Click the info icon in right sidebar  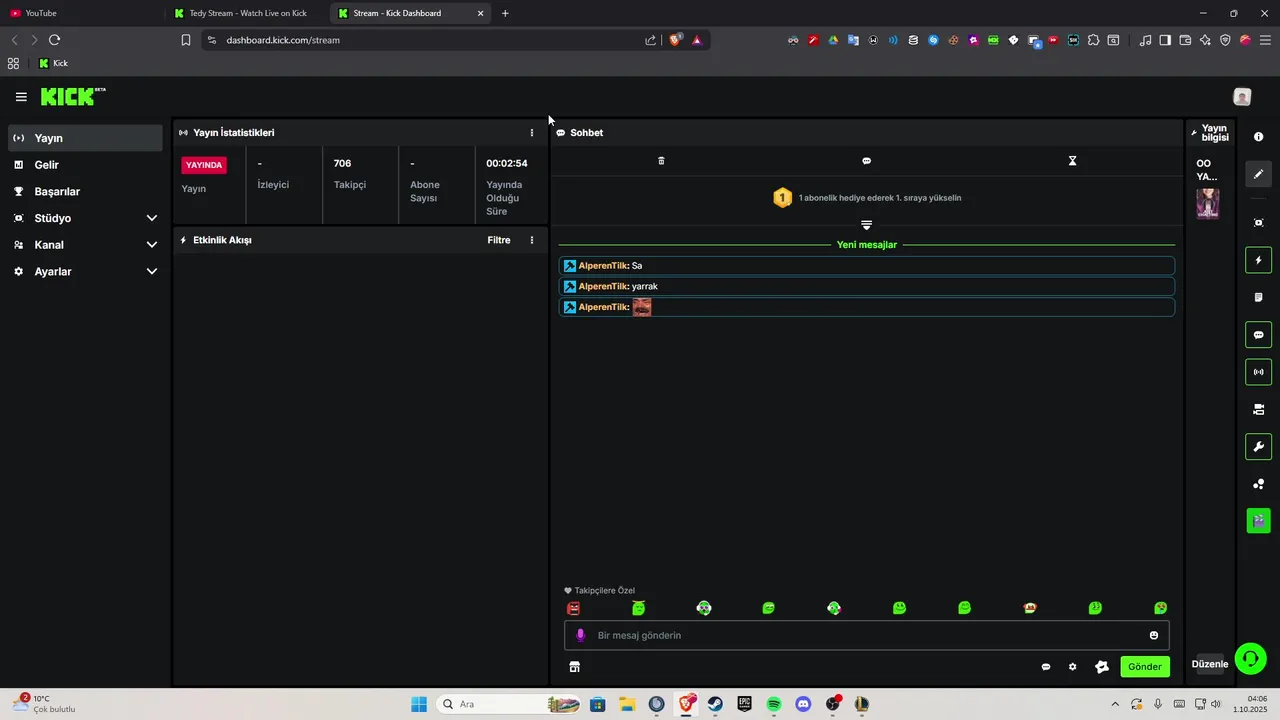click(1258, 137)
